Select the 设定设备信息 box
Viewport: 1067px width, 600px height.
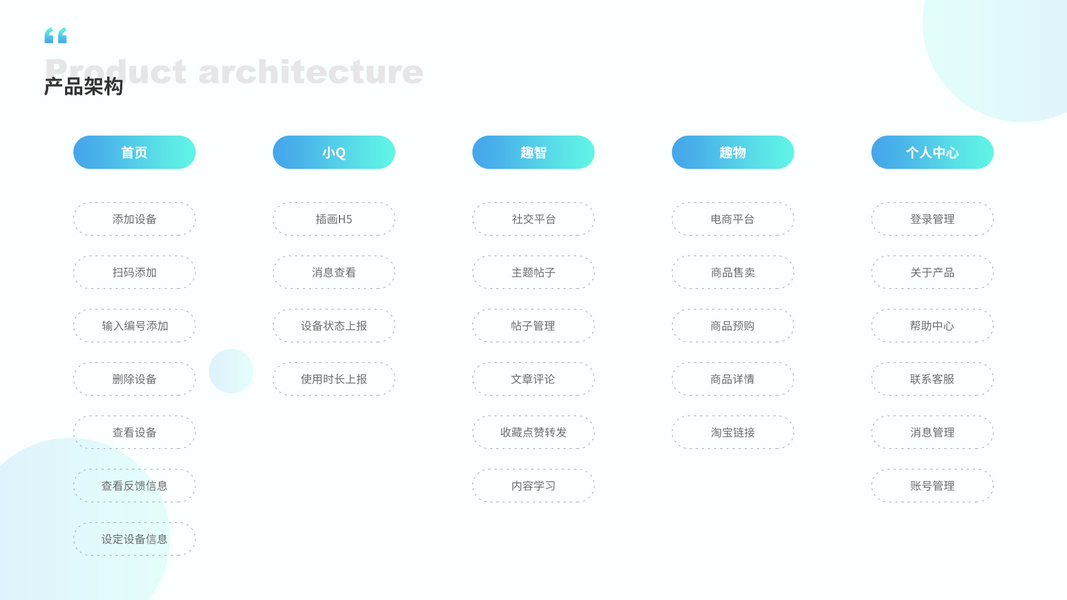(134, 539)
